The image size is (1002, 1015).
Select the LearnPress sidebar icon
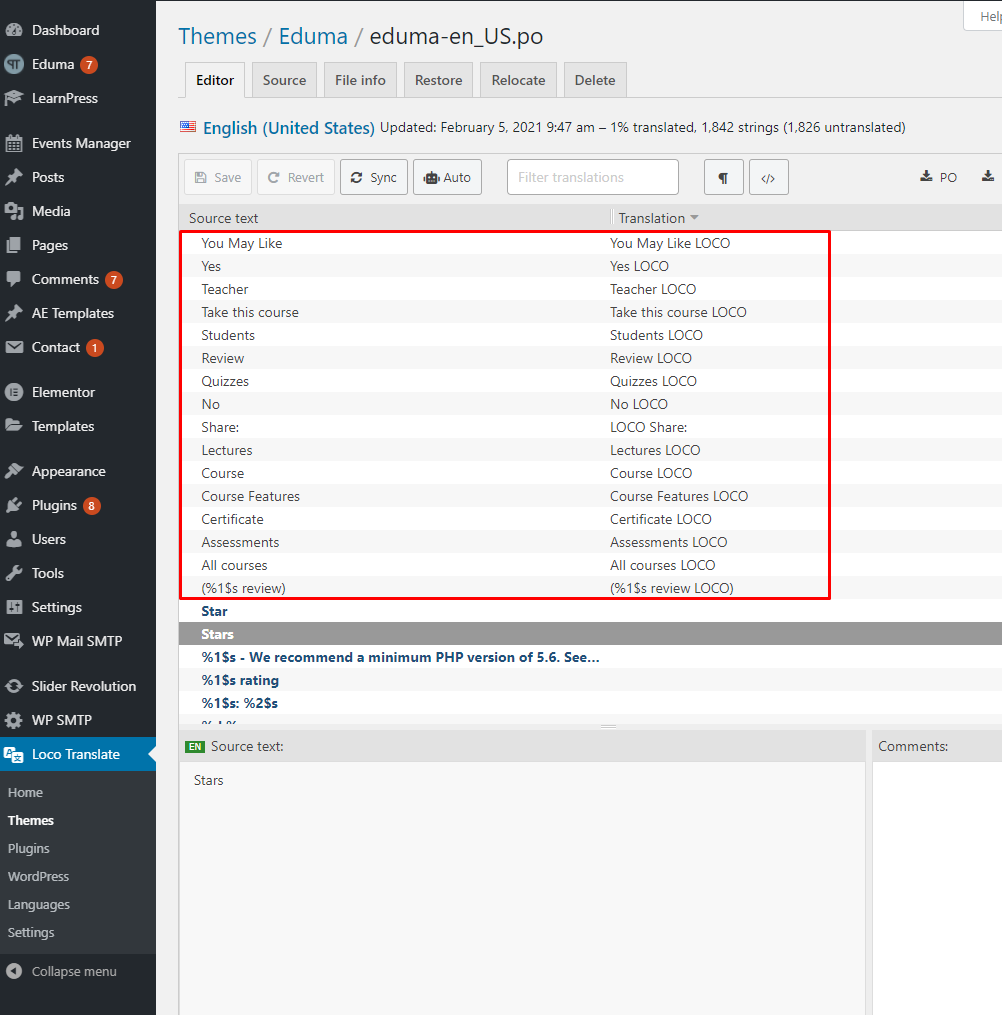coord(14,98)
